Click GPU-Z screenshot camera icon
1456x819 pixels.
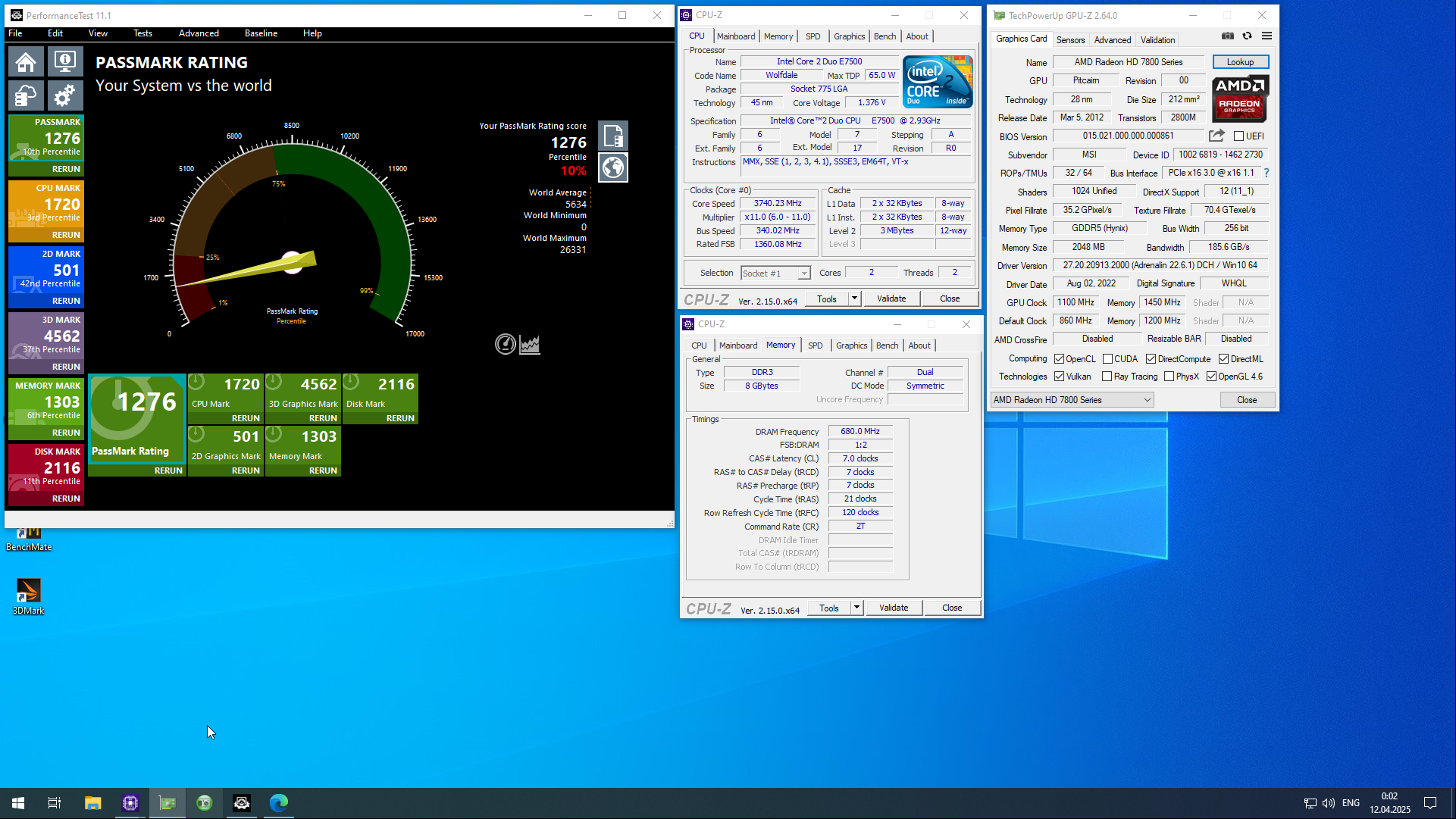1228,36
